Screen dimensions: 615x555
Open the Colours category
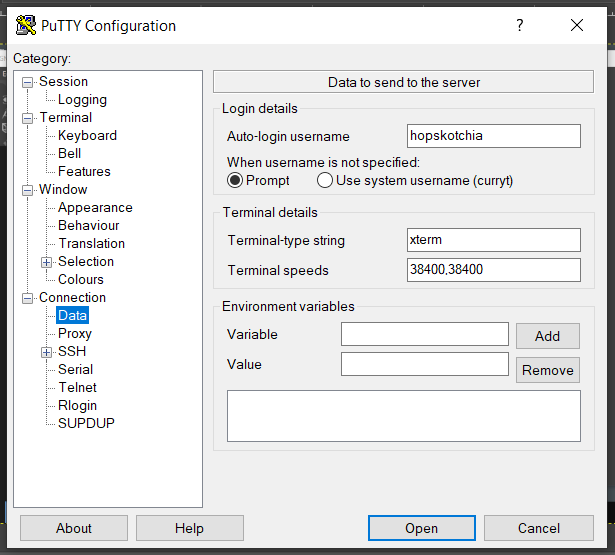tap(81, 280)
